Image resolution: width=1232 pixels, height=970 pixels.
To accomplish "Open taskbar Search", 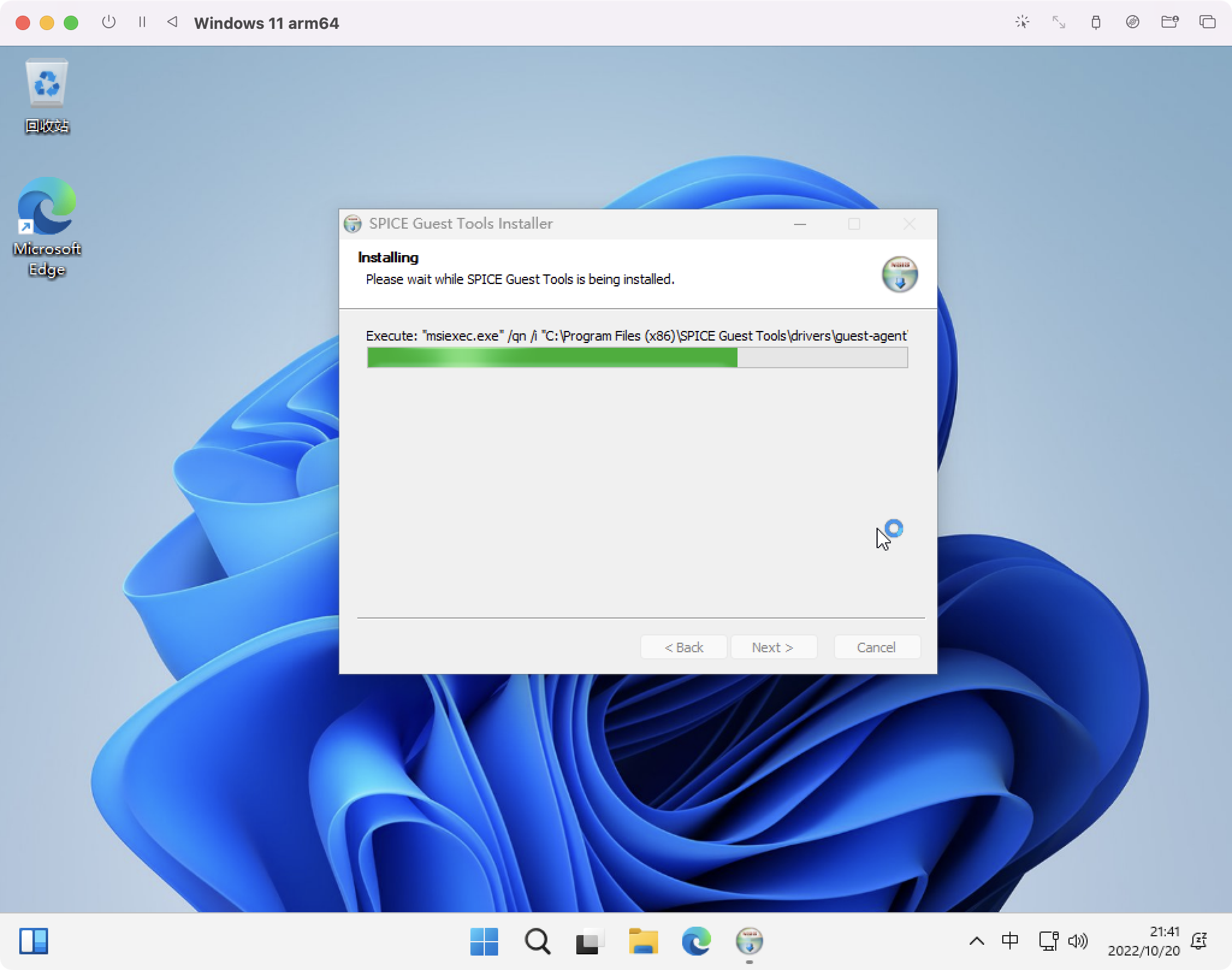I will [537, 941].
